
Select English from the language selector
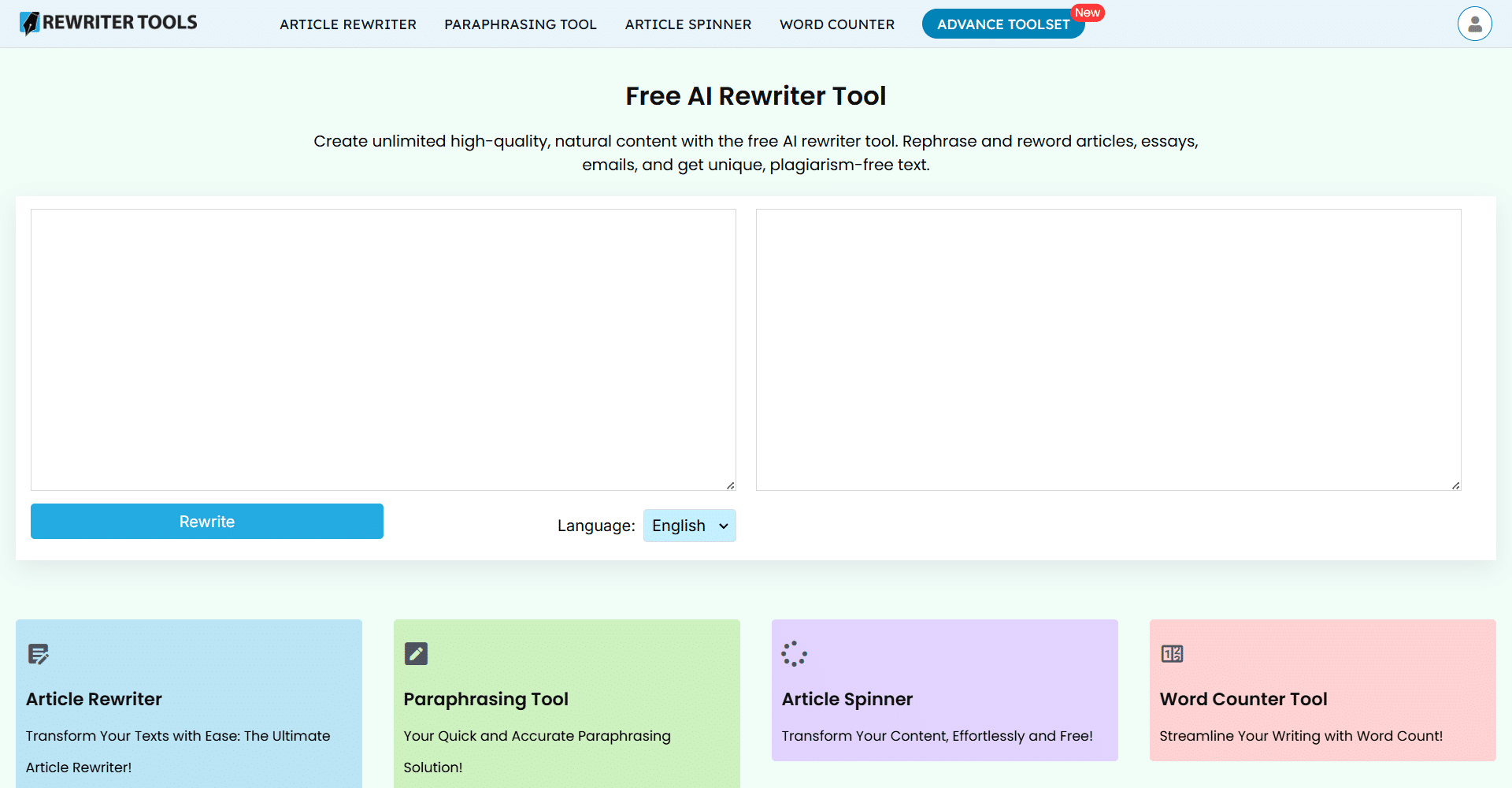pyautogui.click(x=689, y=526)
